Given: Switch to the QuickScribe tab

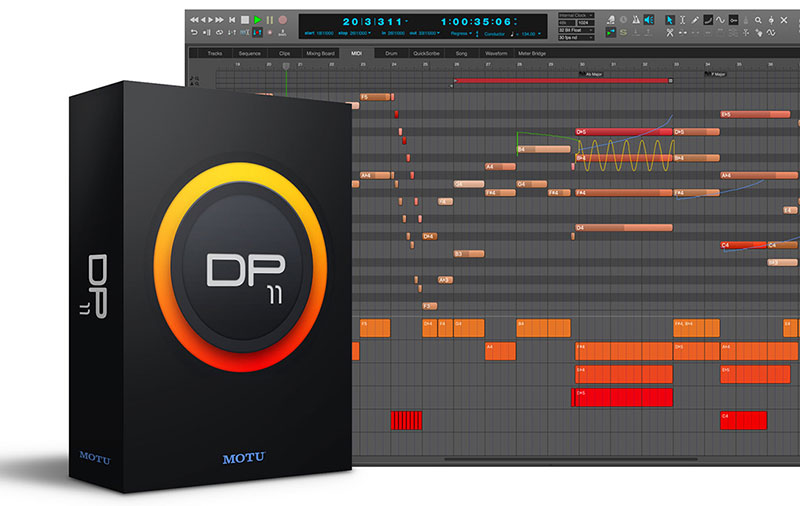Looking at the screenshot, I should 426,53.
